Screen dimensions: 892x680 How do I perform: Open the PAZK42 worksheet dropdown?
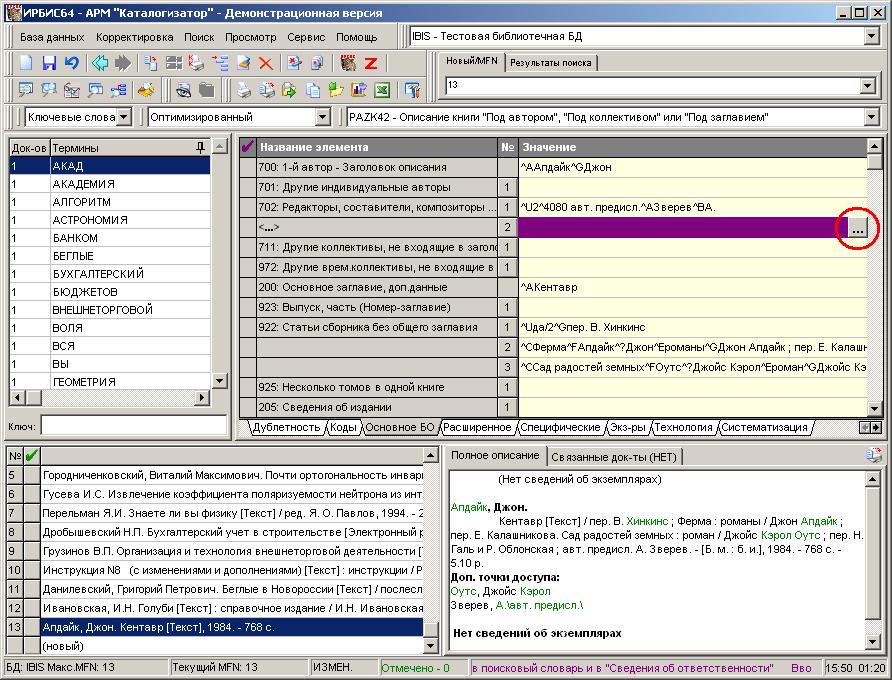869,117
